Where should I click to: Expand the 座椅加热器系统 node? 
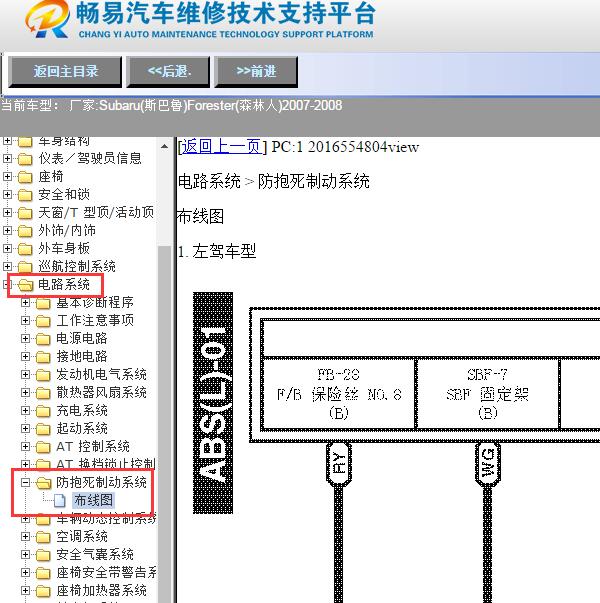(25, 590)
